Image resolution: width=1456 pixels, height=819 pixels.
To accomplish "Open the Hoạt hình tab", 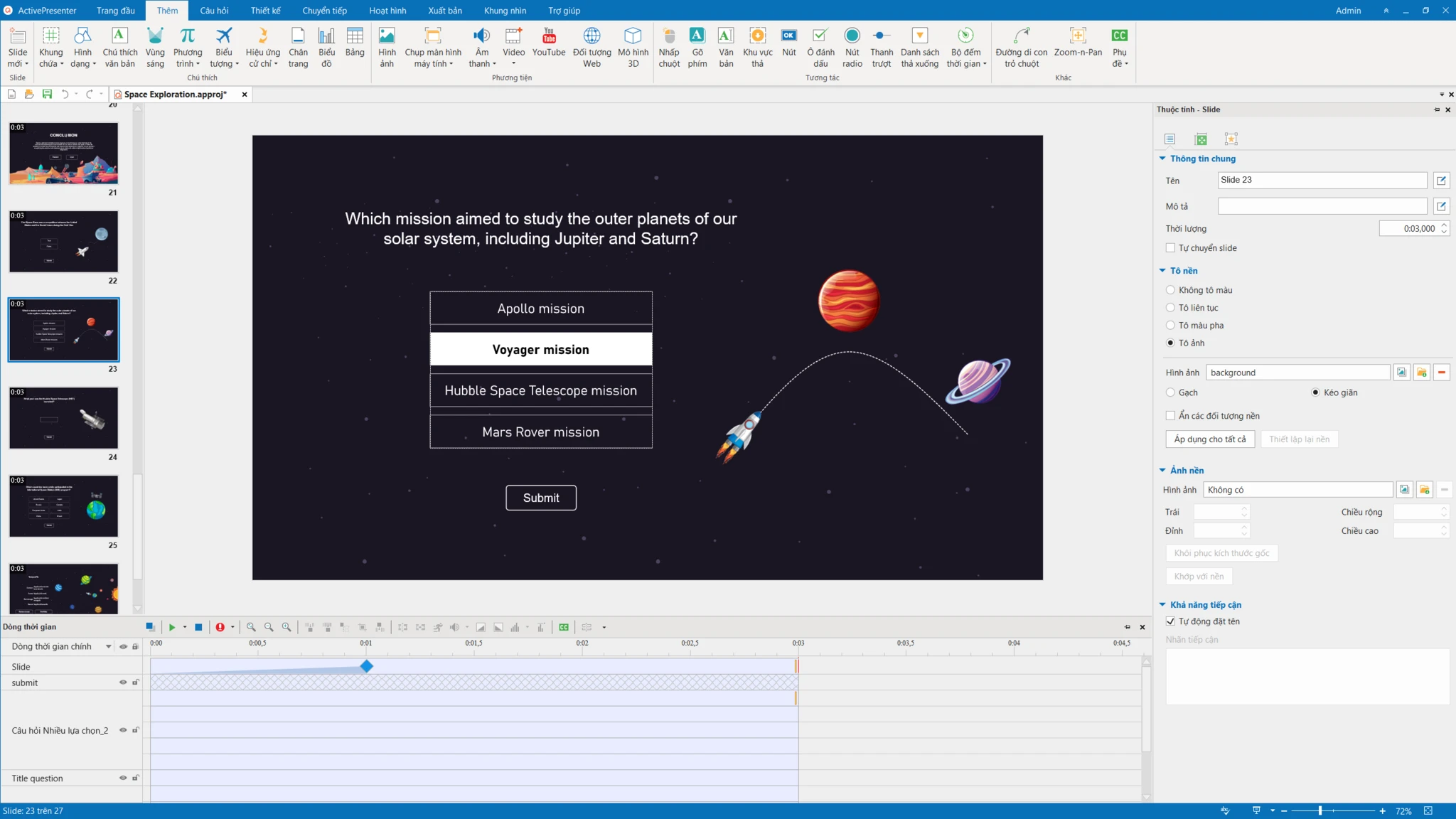I will [x=387, y=11].
